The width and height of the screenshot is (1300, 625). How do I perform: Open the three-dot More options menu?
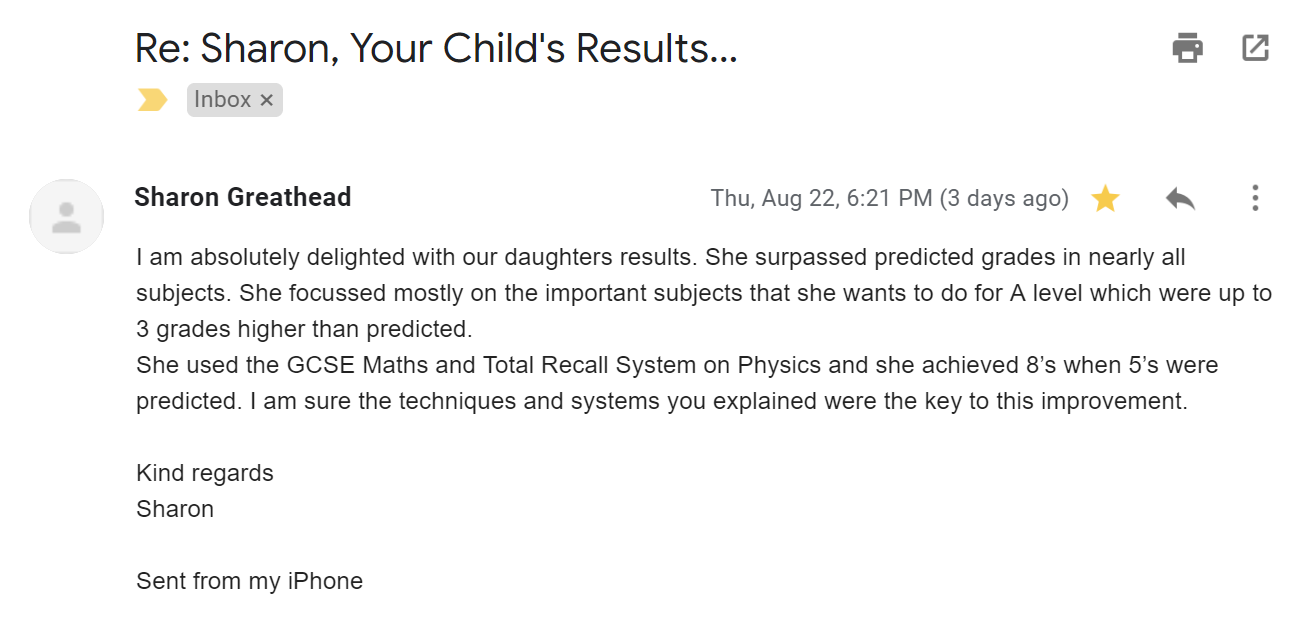click(1255, 199)
